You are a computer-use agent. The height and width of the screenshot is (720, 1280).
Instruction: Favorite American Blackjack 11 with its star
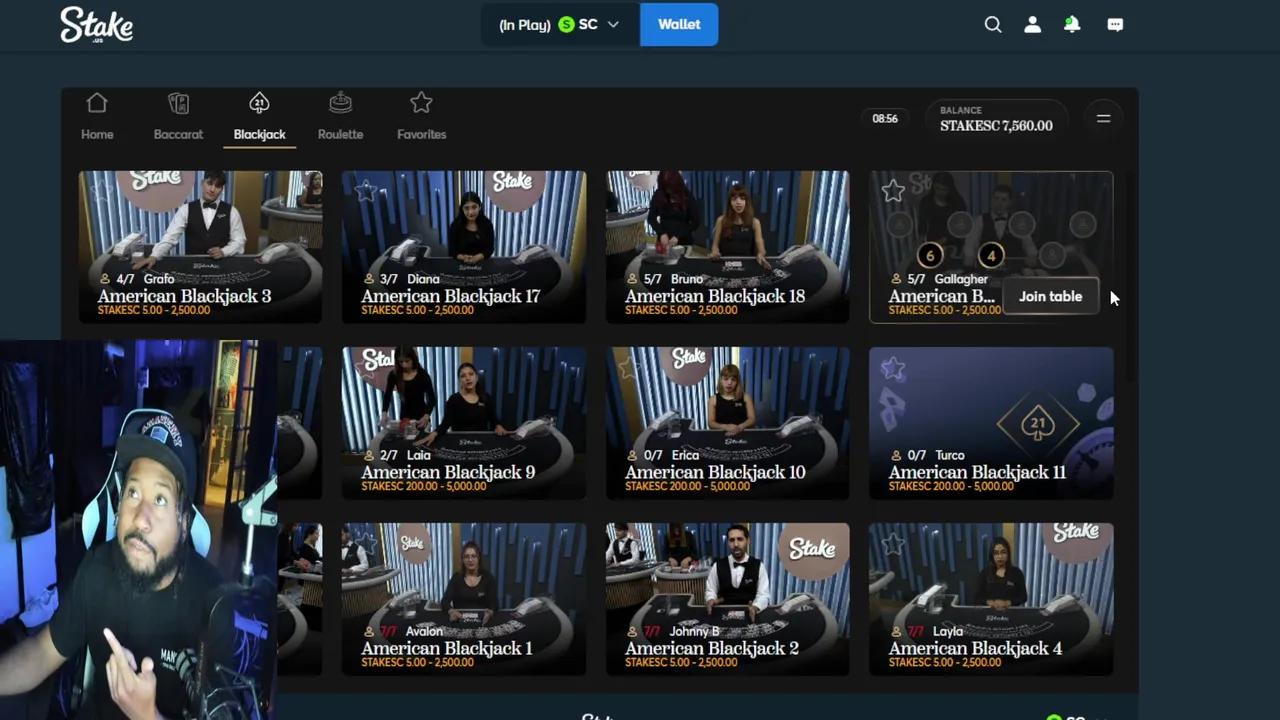click(893, 368)
